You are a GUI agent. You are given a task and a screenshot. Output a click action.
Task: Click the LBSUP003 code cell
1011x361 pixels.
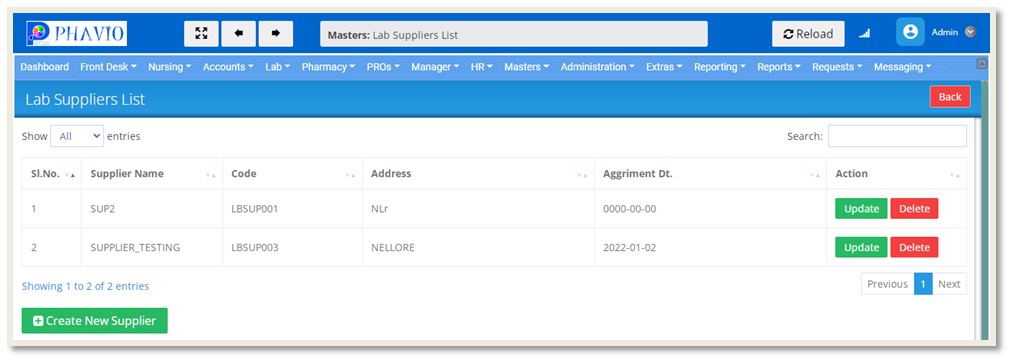tap(293, 248)
